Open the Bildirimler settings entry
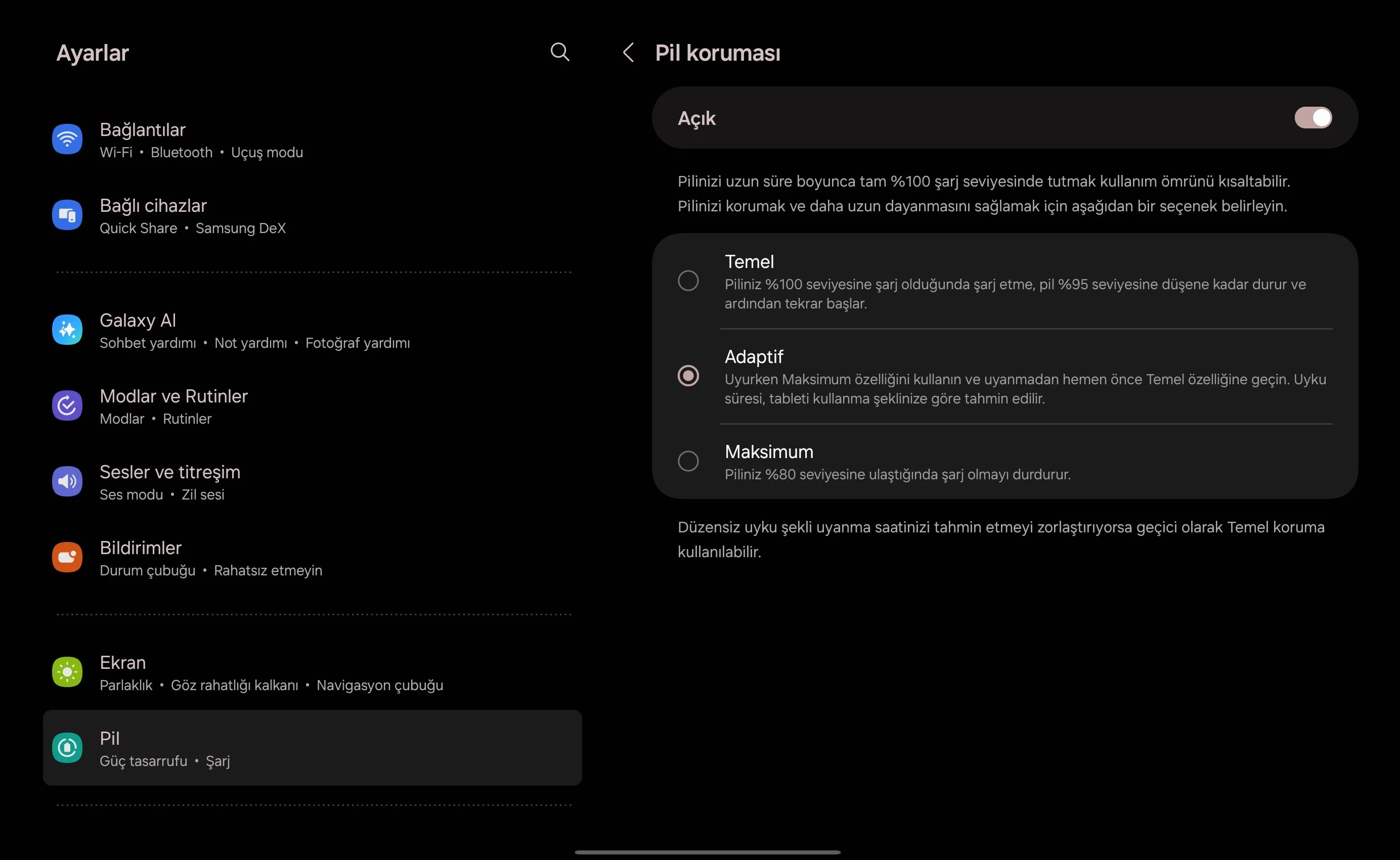 (312, 557)
